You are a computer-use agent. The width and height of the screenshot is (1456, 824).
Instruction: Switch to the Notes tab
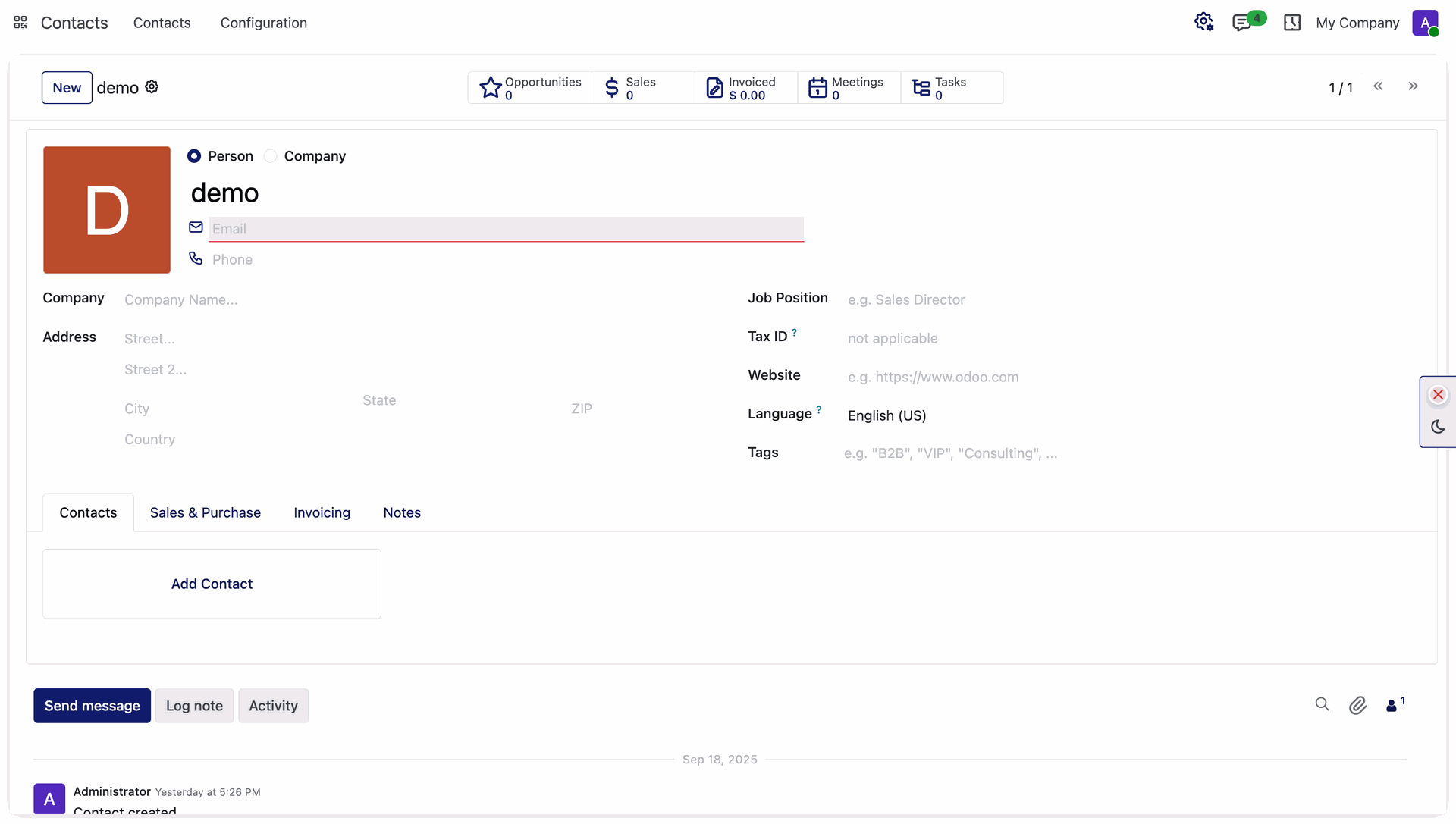pyautogui.click(x=402, y=513)
